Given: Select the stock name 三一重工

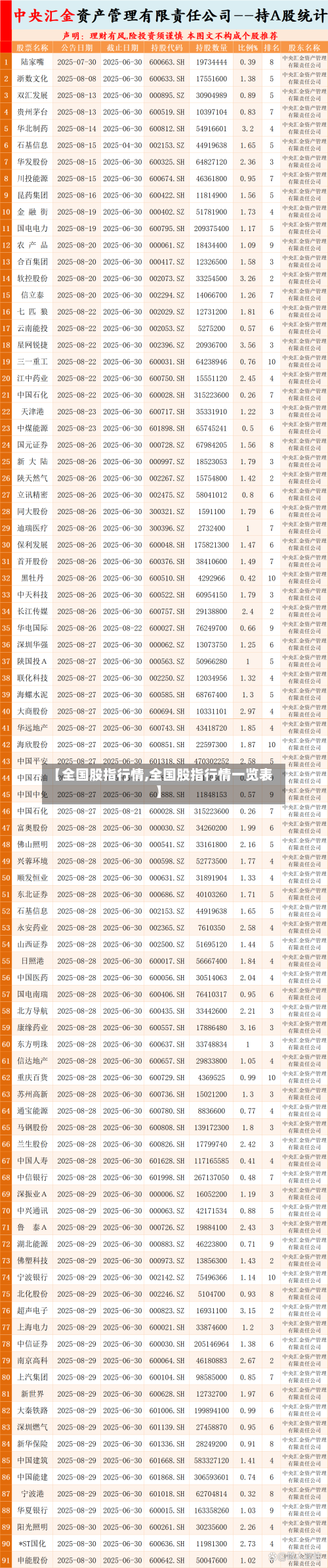Looking at the screenshot, I should [32, 362].
